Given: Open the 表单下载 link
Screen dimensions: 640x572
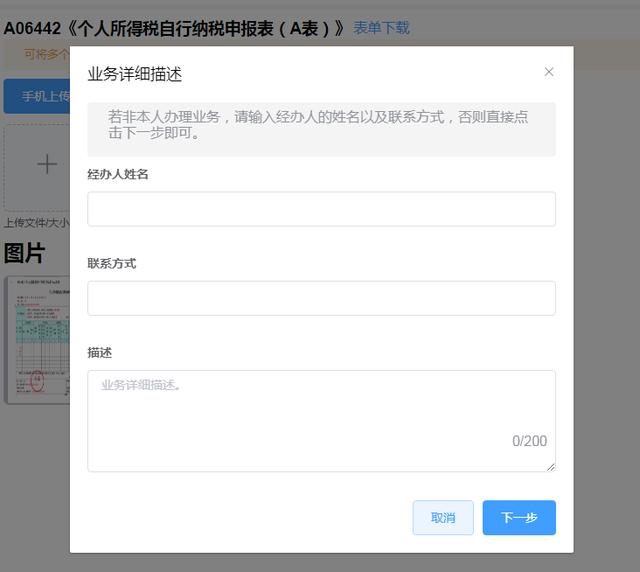Looking at the screenshot, I should (x=381, y=28).
